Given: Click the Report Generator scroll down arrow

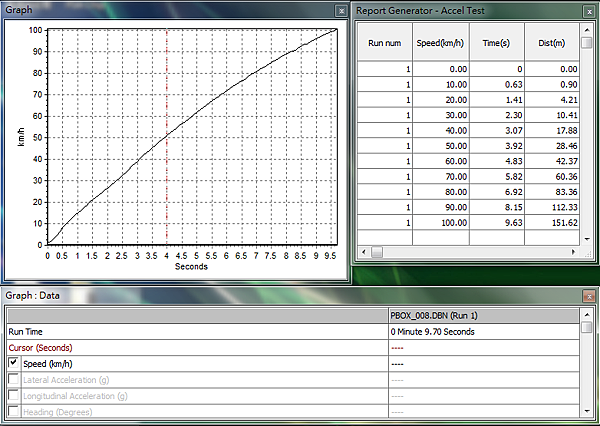Looking at the screenshot, I should click(587, 239).
